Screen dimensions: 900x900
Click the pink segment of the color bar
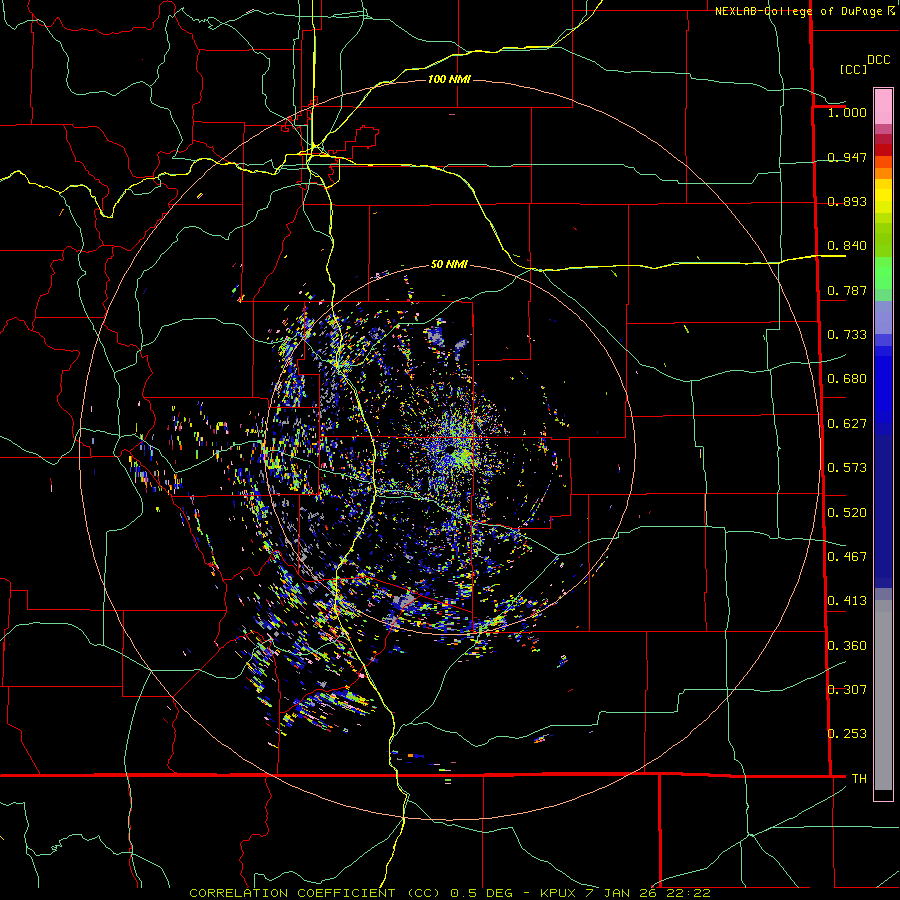tap(883, 106)
